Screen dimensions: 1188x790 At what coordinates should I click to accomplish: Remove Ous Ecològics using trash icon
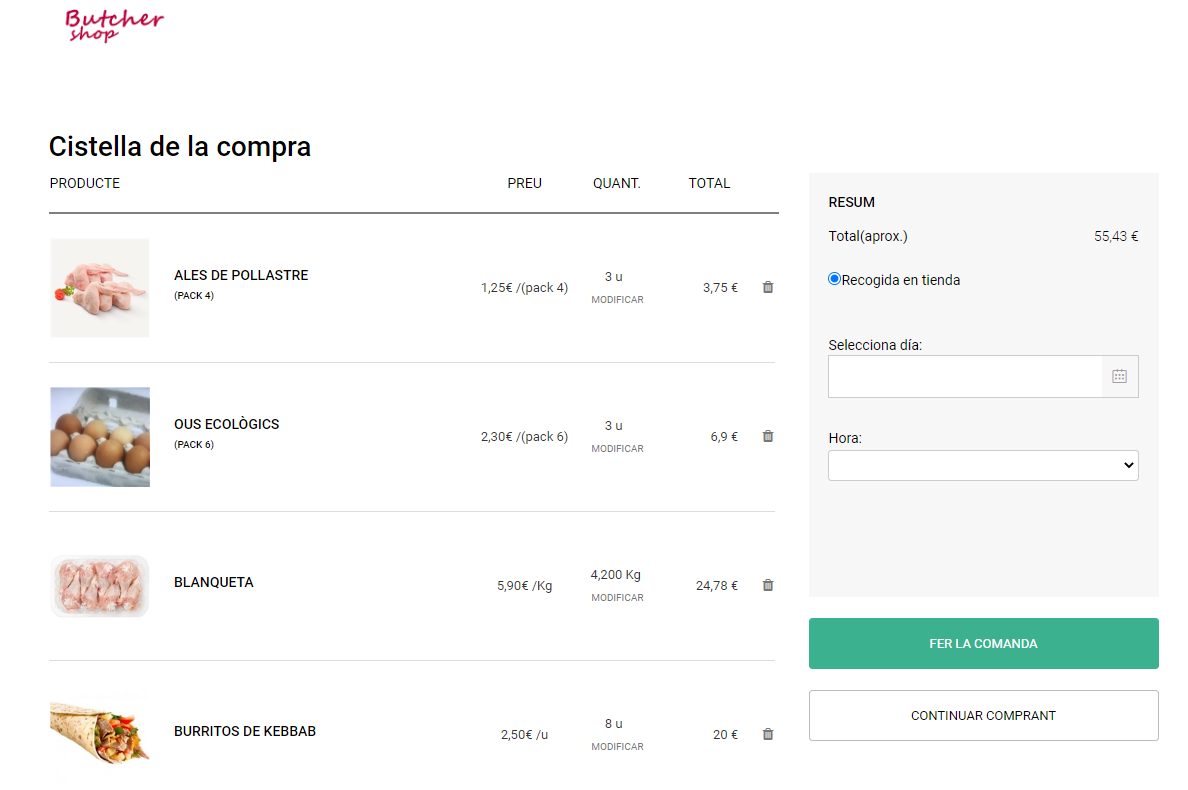768,436
